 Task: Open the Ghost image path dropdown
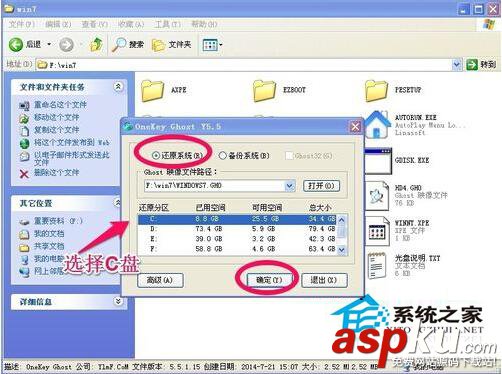tap(290, 186)
